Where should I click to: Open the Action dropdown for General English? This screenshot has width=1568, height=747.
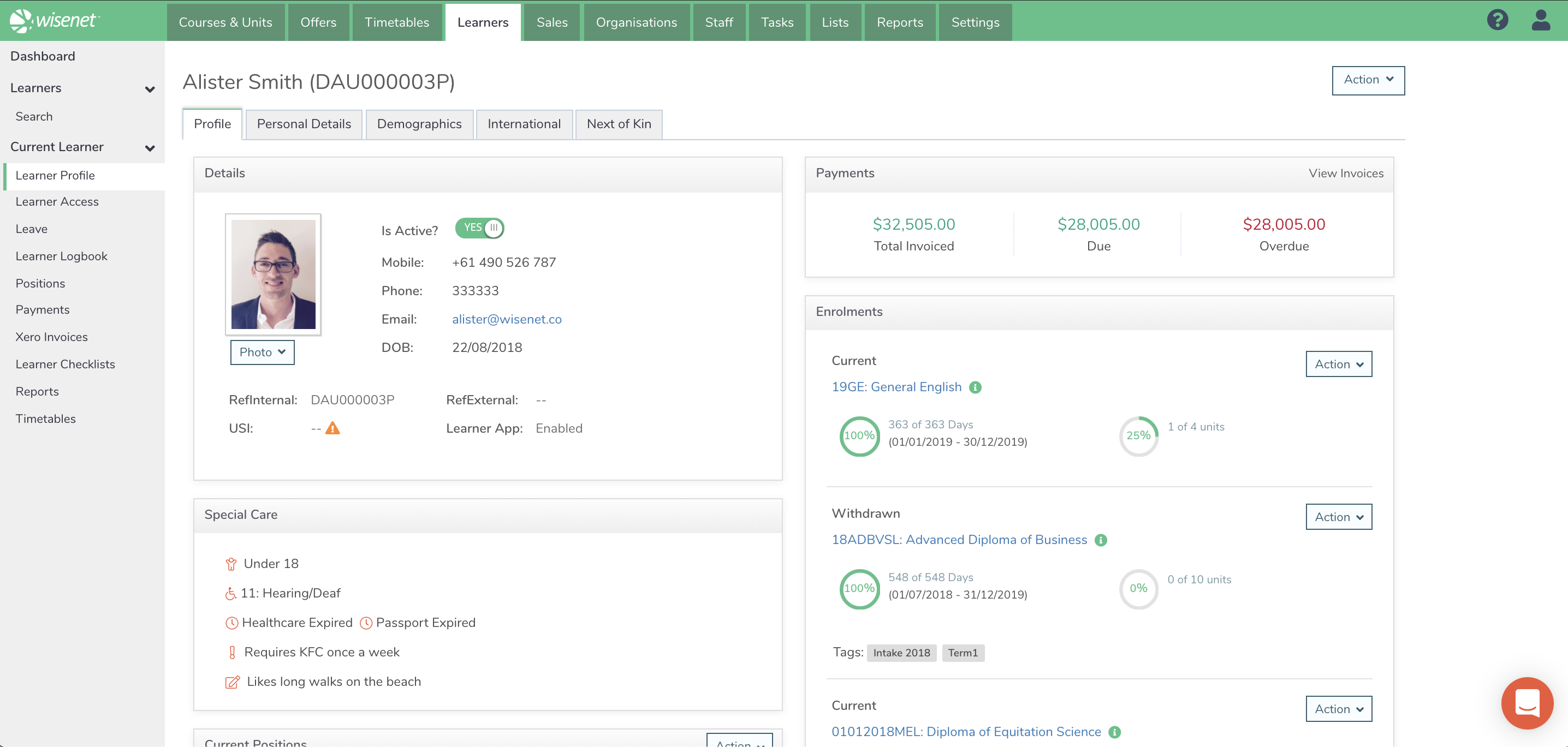tap(1338, 364)
